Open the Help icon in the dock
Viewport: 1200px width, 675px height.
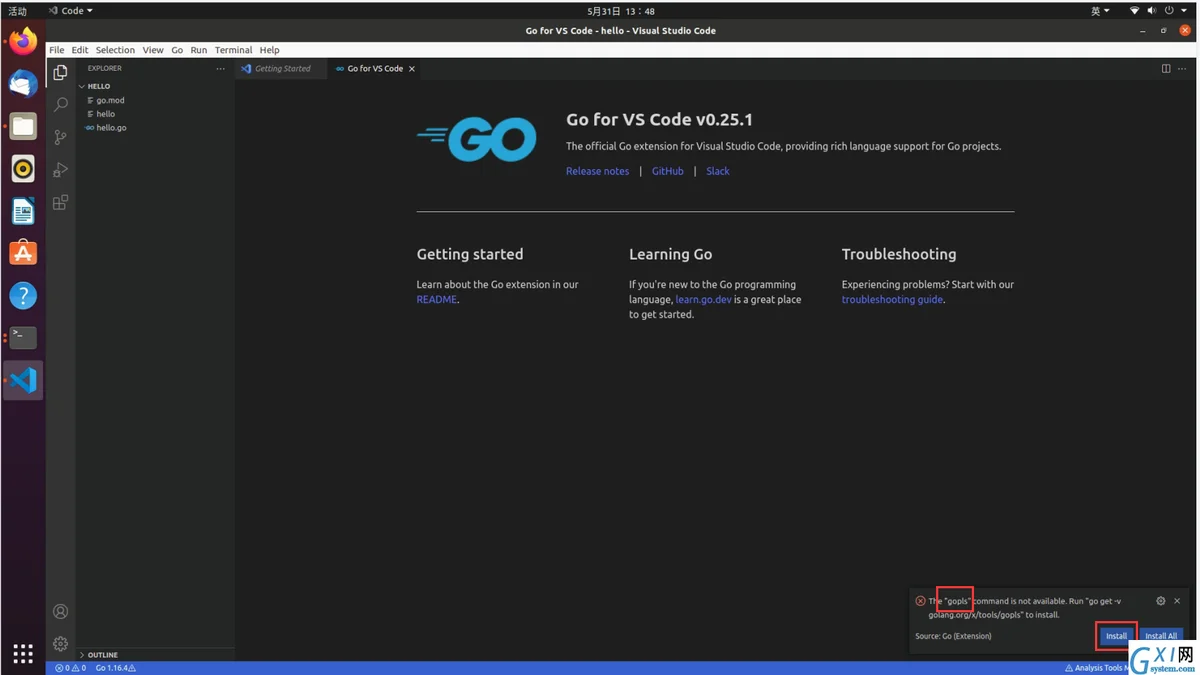click(x=23, y=296)
